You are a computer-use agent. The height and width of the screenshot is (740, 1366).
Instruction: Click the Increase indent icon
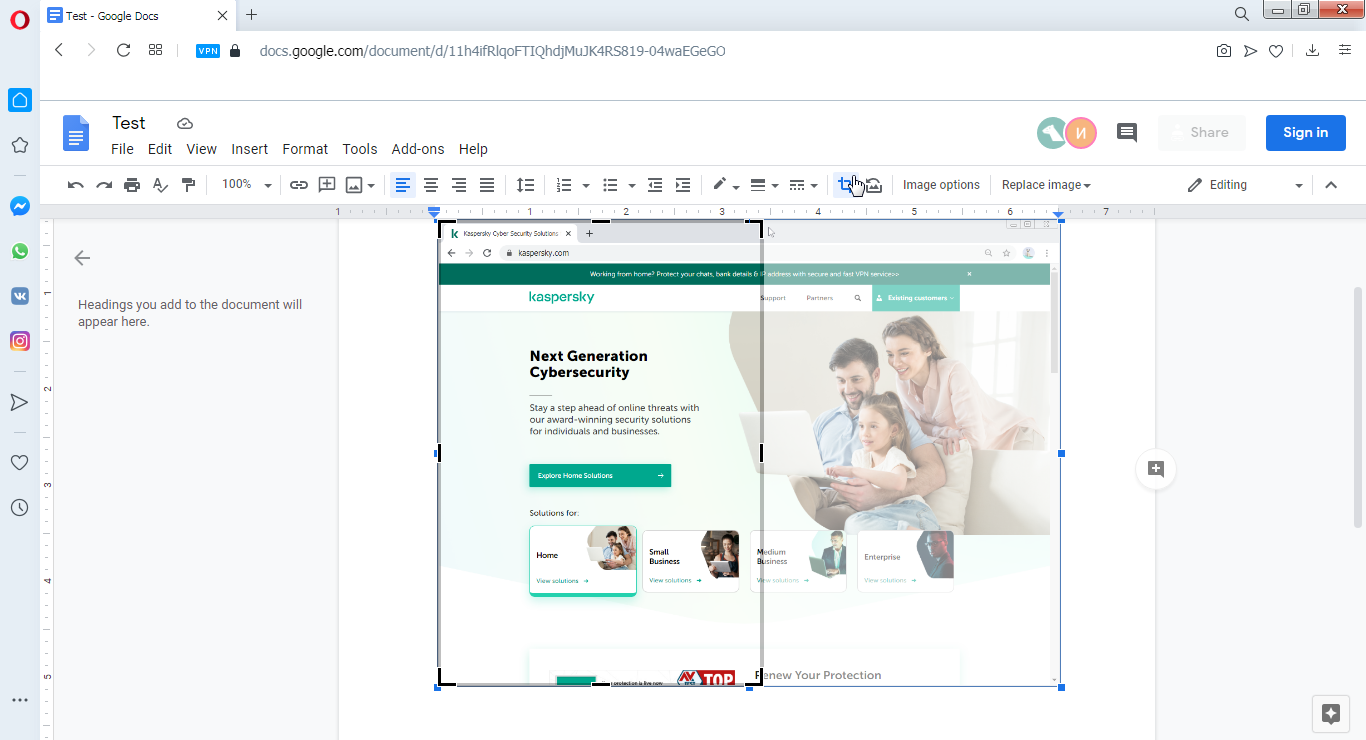(683, 185)
